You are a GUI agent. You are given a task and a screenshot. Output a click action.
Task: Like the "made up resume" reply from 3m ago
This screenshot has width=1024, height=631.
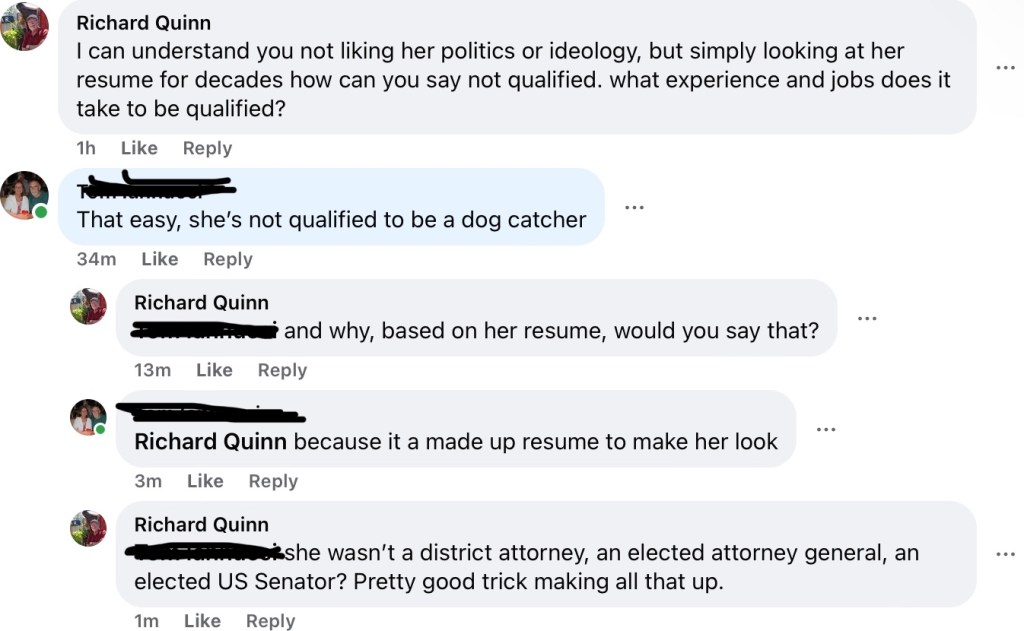click(205, 481)
